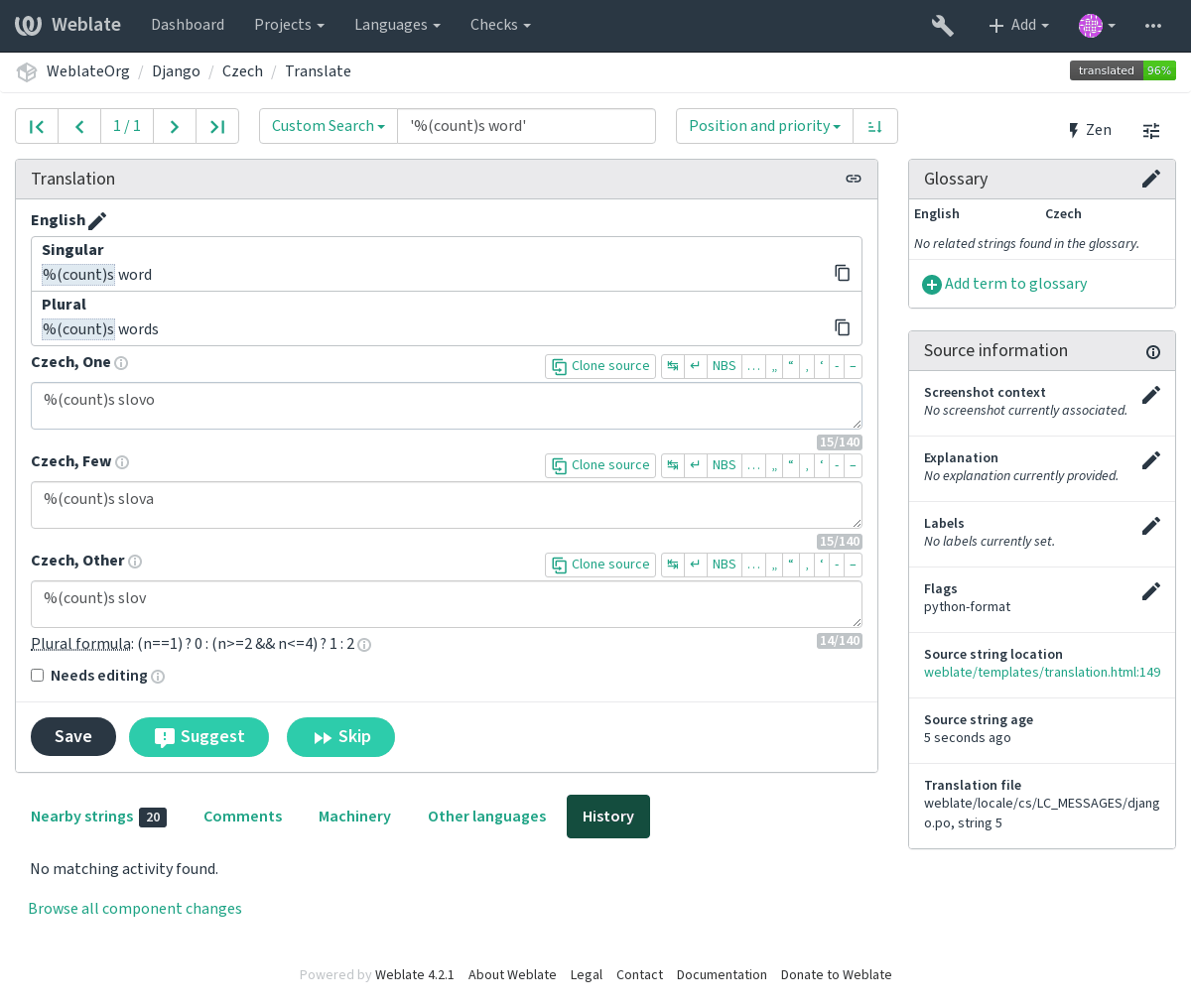Go to Django breadcrumb

click(x=176, y=71)
